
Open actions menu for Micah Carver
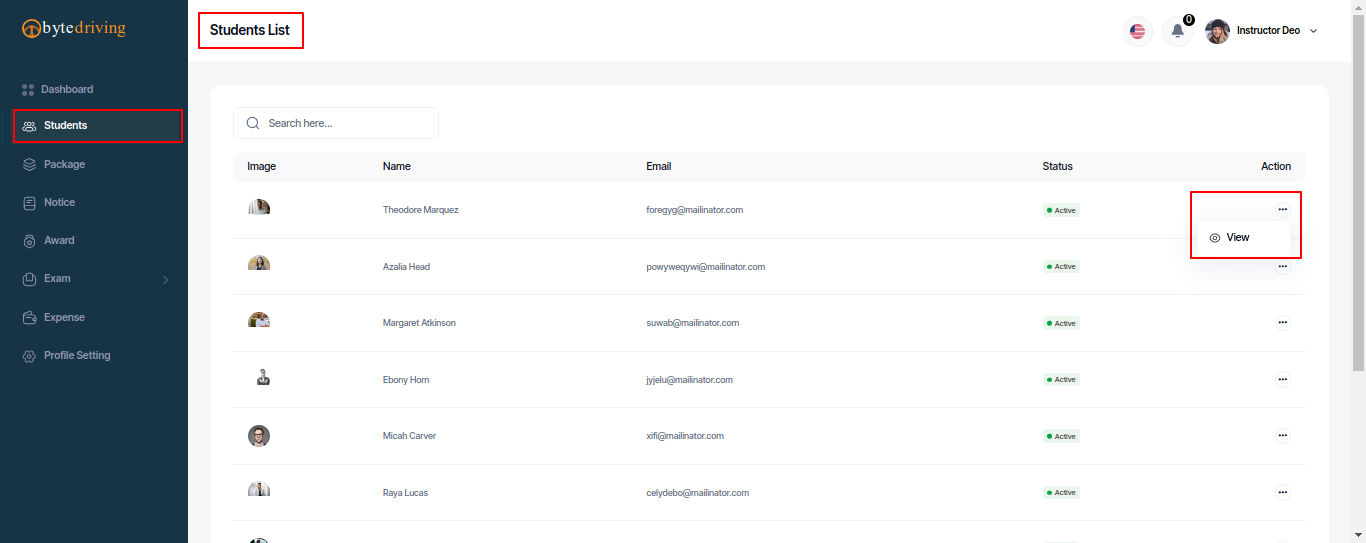[1282, 436]
